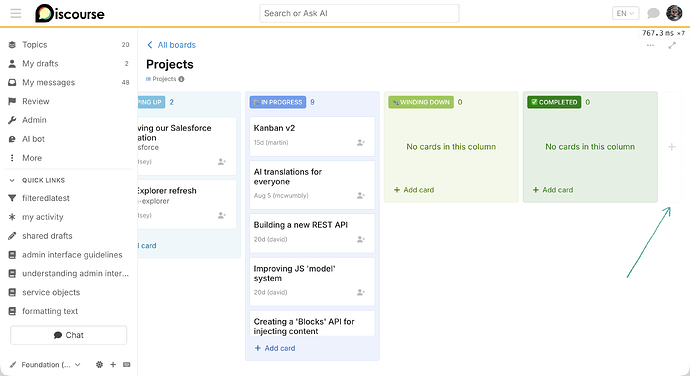Open the hamburger sidebar menu
690x376 pixels.
pos(16,13)
